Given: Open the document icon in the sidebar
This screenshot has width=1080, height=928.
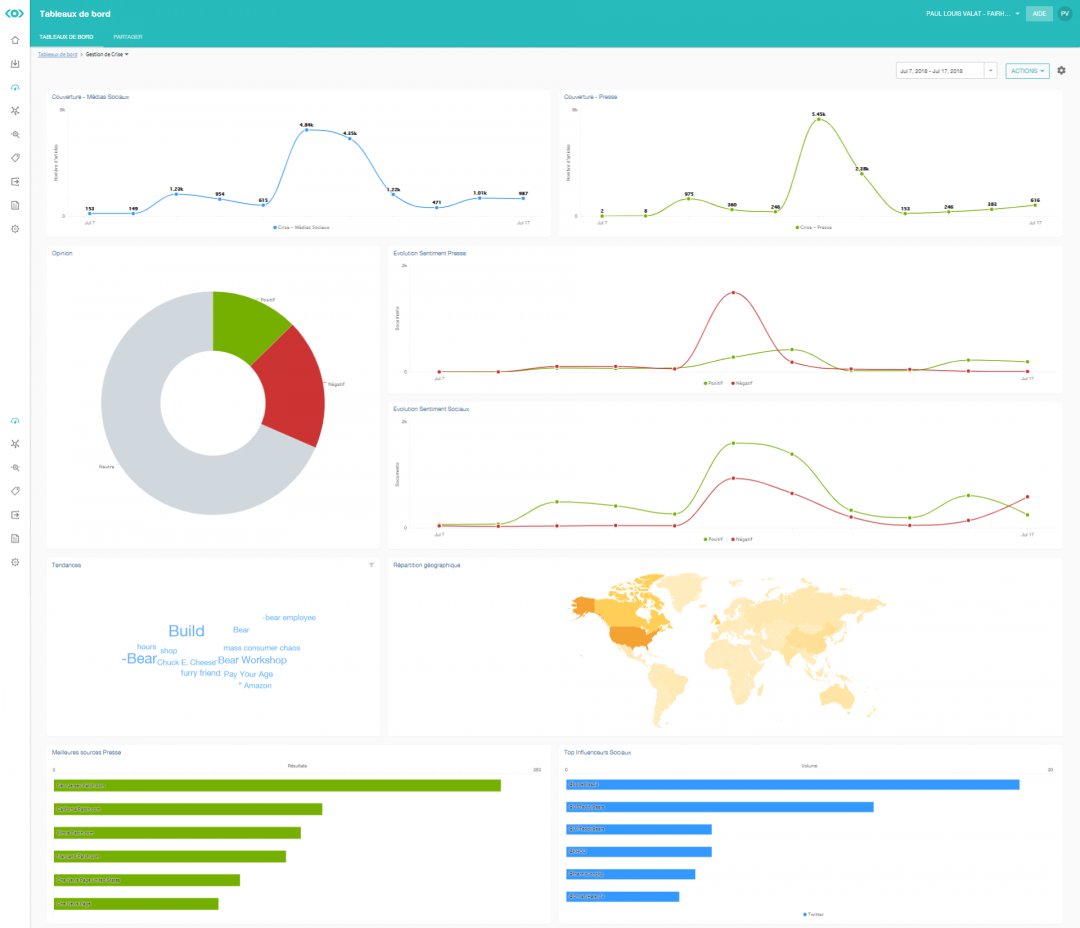Looking at the screenshot, I should 14,204.
